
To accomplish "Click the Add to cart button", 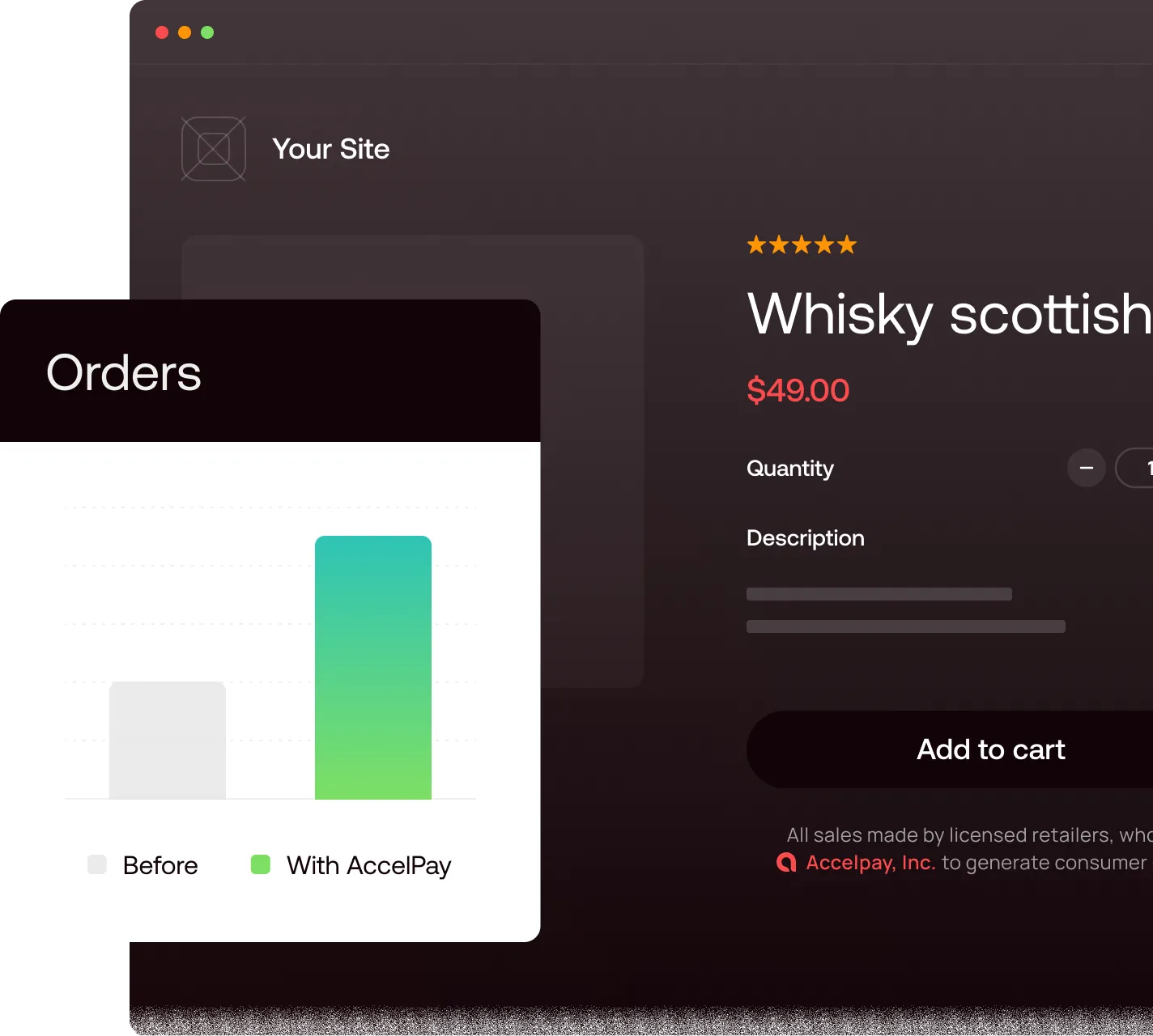I will click(x=950, y=749).
